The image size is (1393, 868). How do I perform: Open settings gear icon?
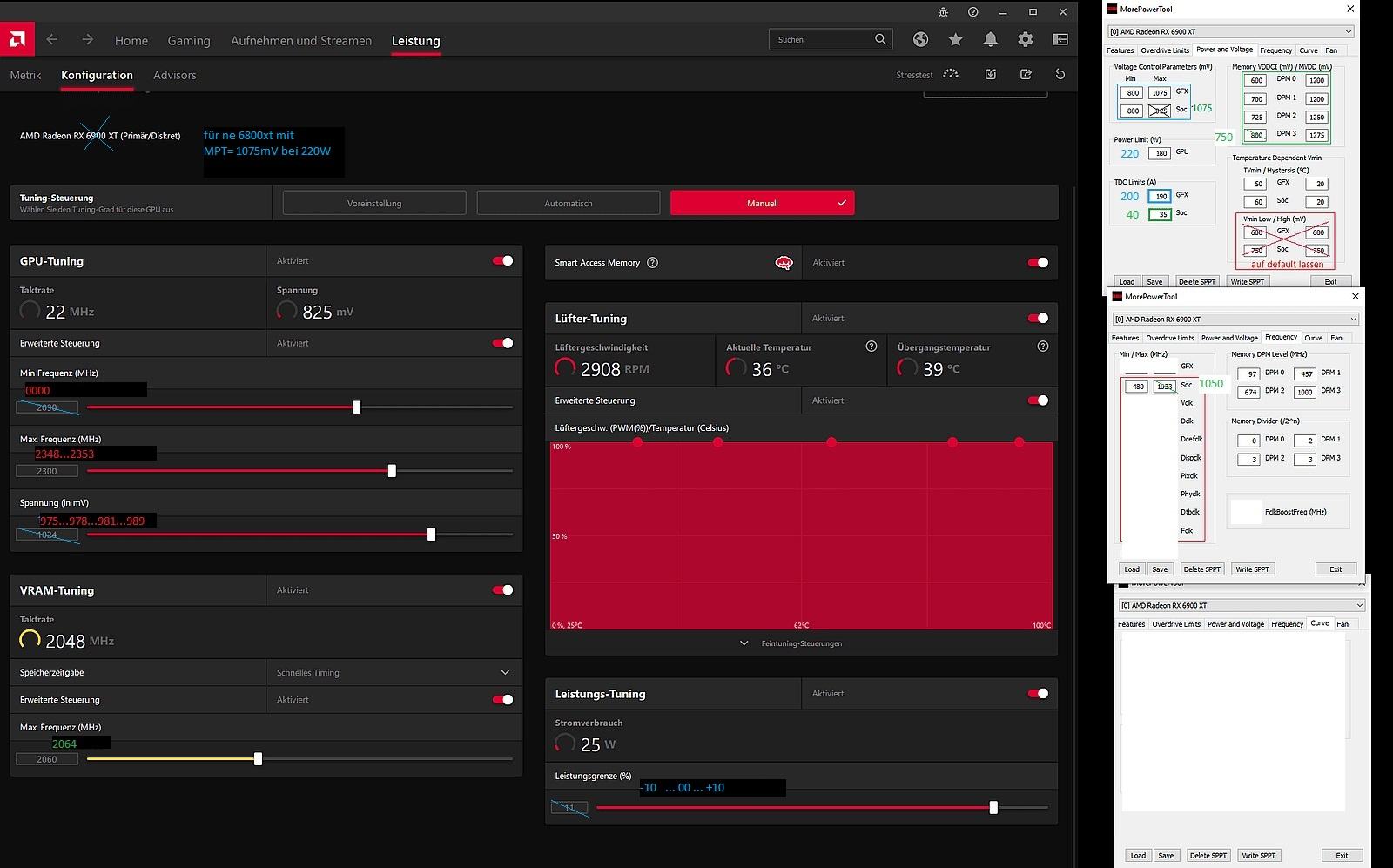(1025, 39)
